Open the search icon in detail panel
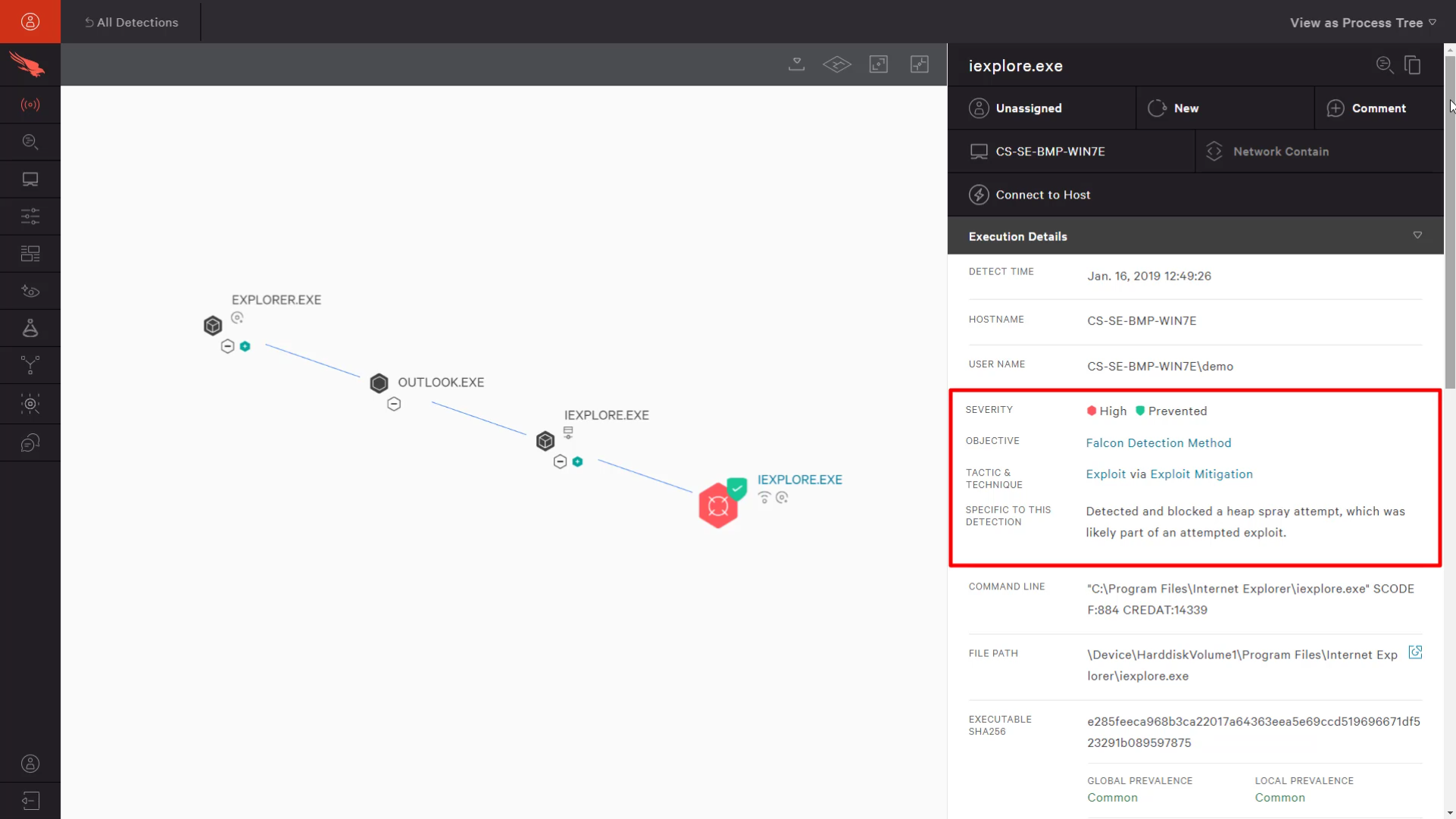 coord(1384,64)
